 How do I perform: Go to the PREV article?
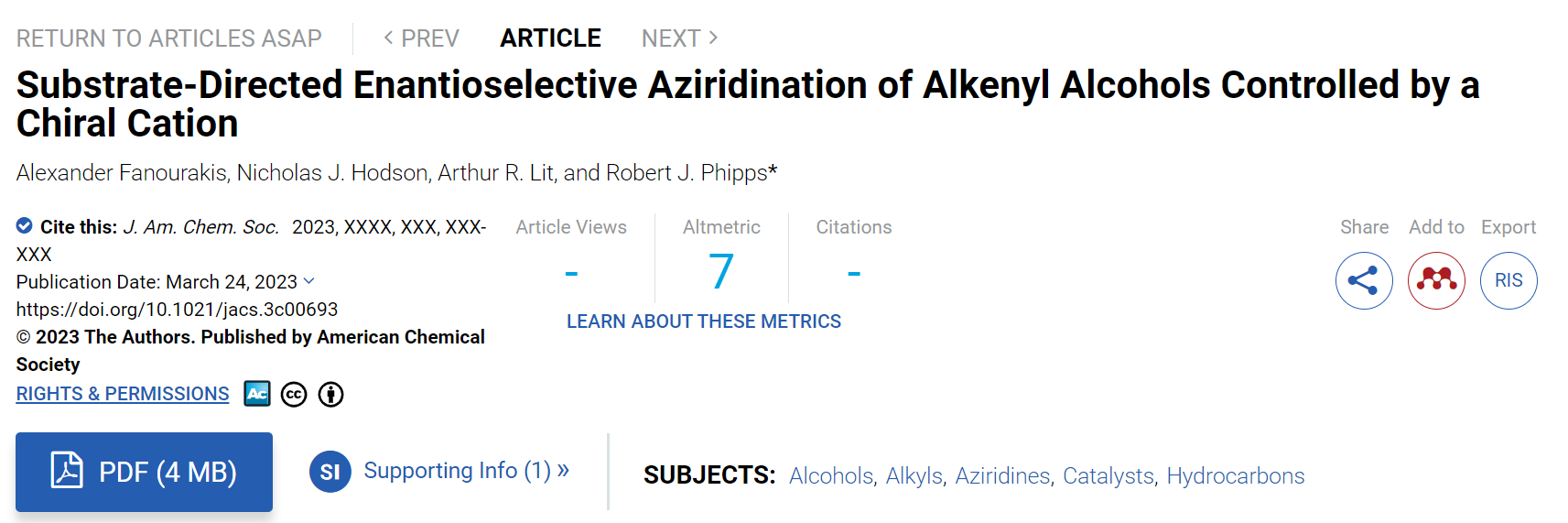click(x=421, y=38)
